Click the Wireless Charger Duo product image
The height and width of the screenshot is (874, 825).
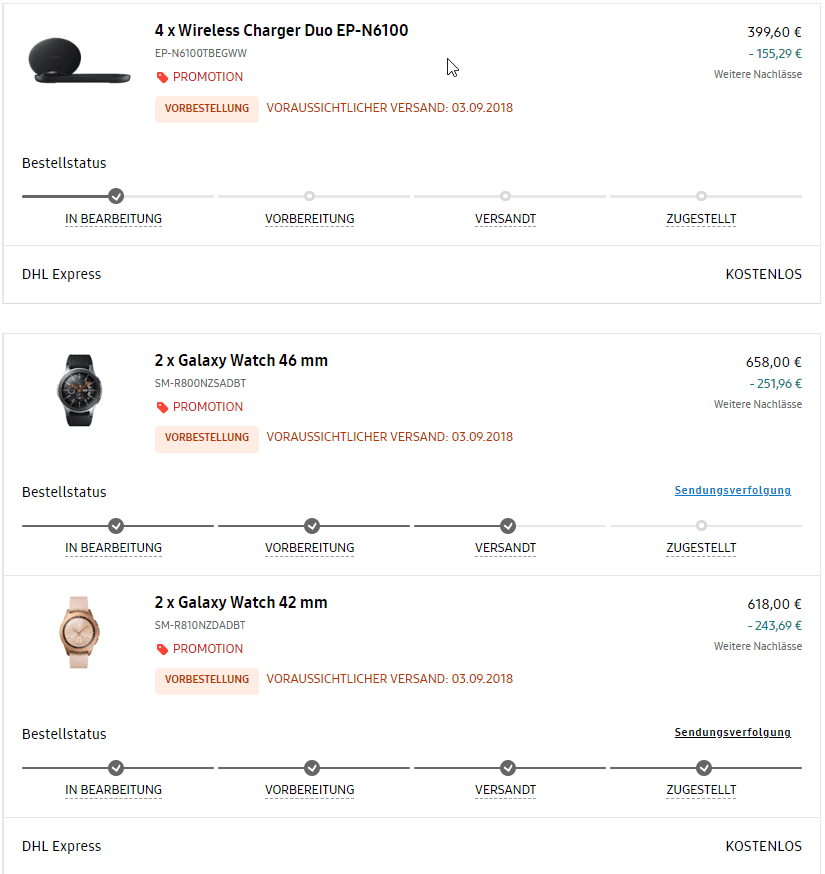point(79,60)
